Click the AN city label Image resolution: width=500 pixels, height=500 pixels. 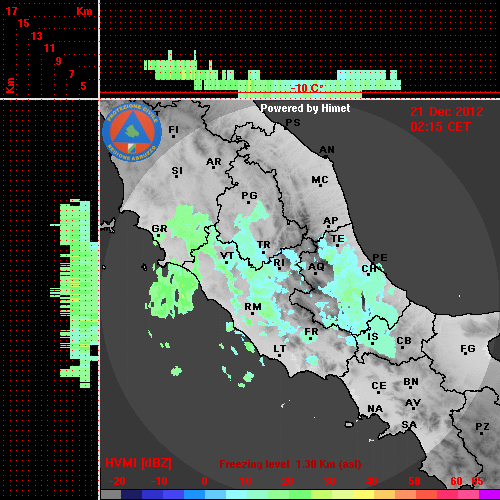click(327, 150)
